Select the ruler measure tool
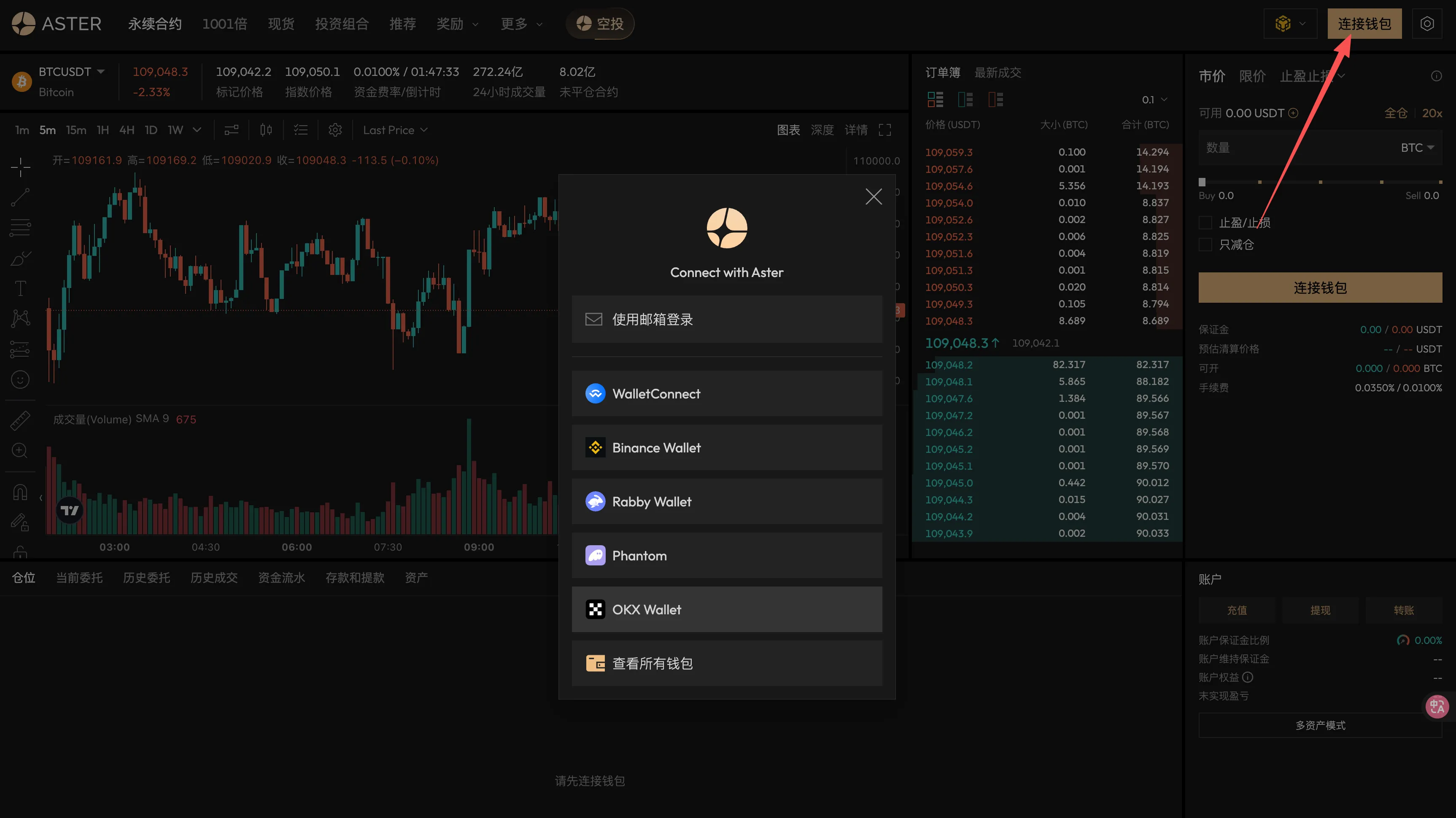Screen dimensions: 1456x818 pos(20,420)
